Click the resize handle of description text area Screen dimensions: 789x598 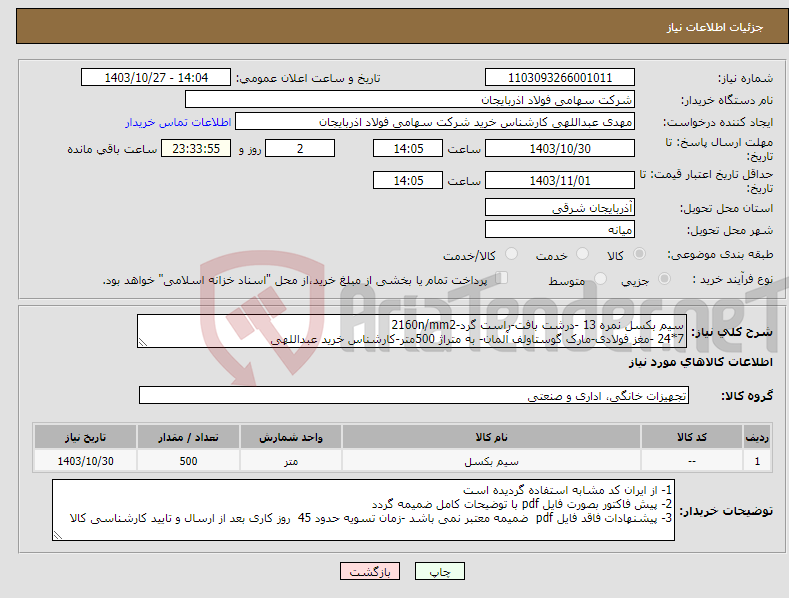(143, 343)
